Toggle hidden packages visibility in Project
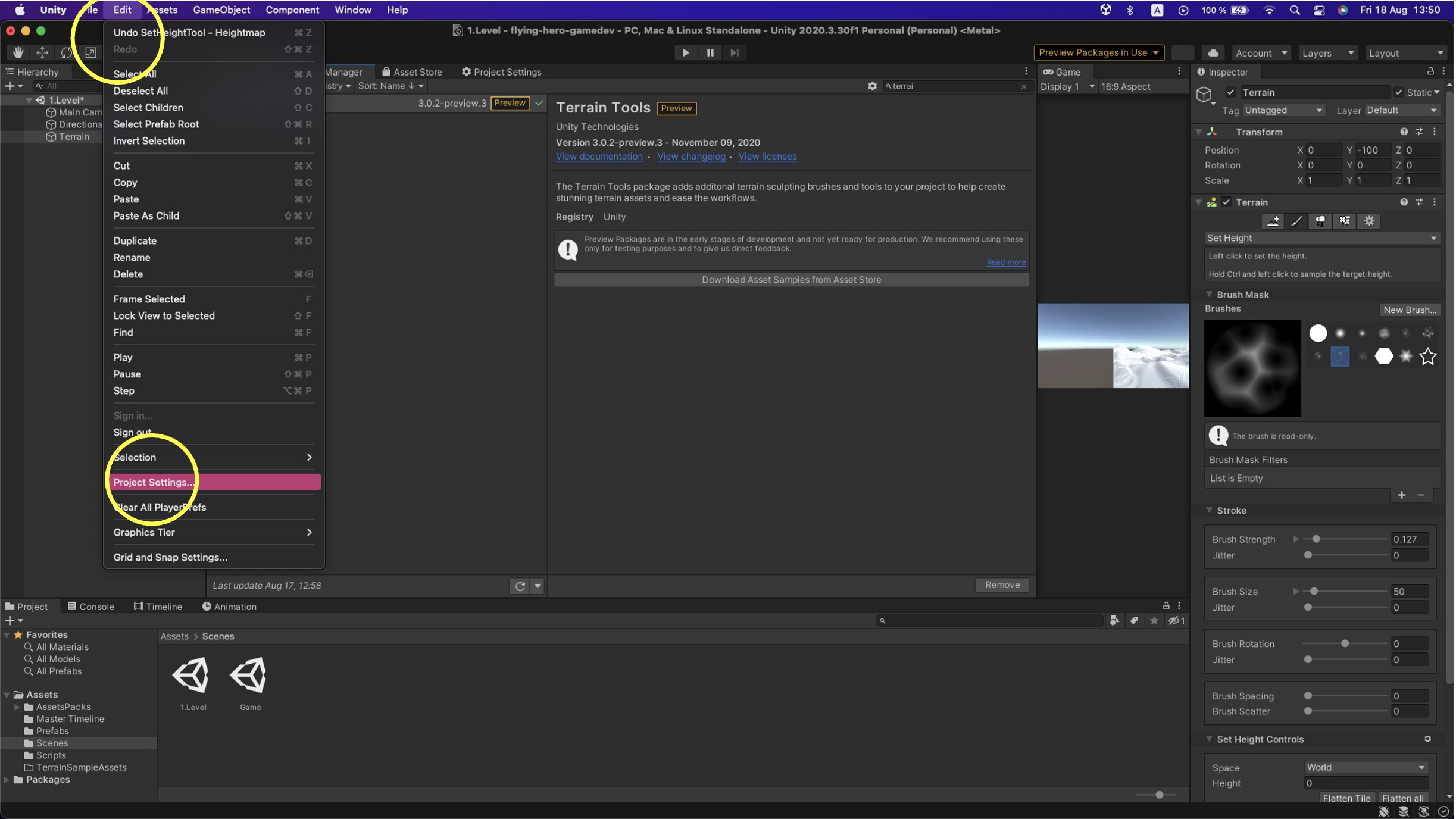 1176,621
